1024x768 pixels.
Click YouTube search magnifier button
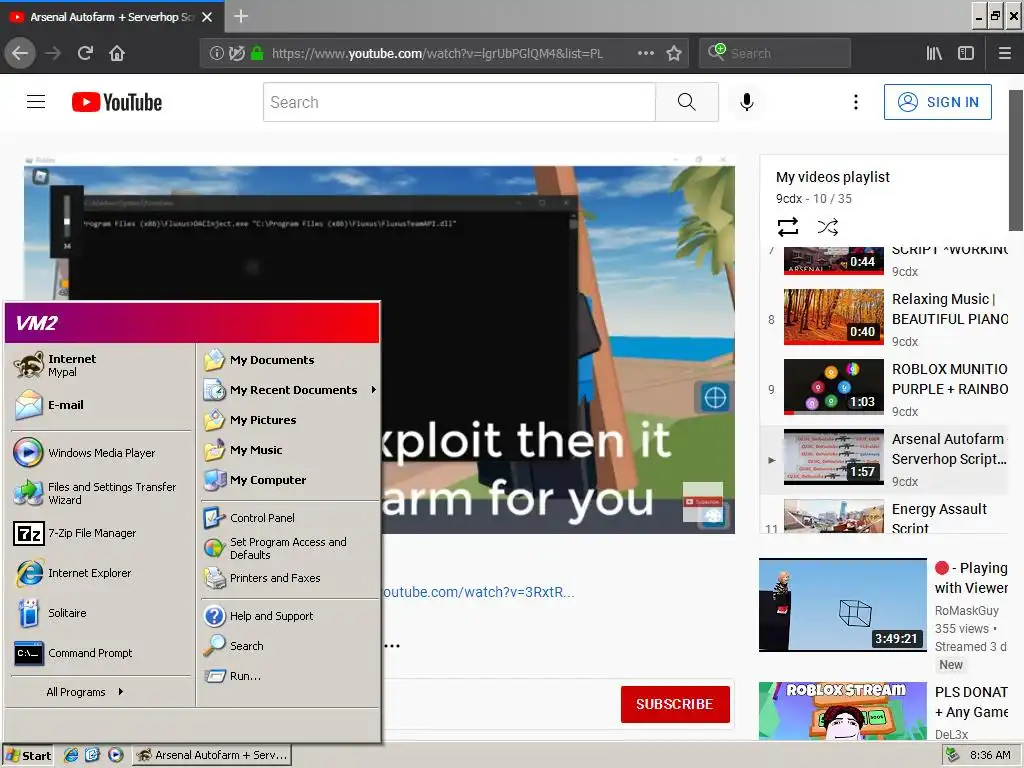686,102
